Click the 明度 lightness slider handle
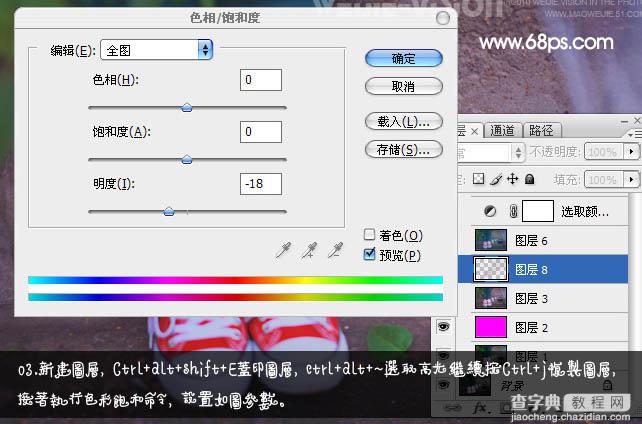The width and height of the screenshot is (642, 424). click(x=169, y=212)
